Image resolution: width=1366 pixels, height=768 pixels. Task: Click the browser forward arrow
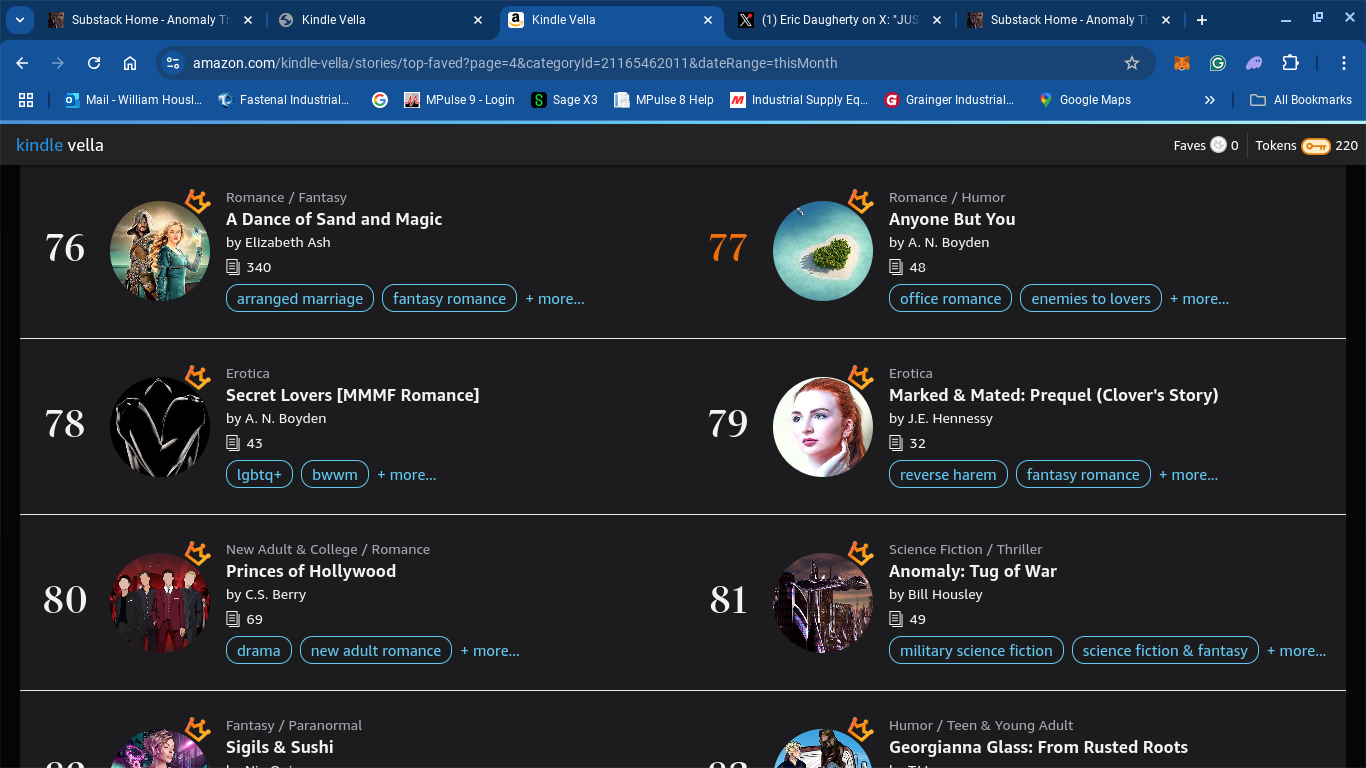point(58,63)
